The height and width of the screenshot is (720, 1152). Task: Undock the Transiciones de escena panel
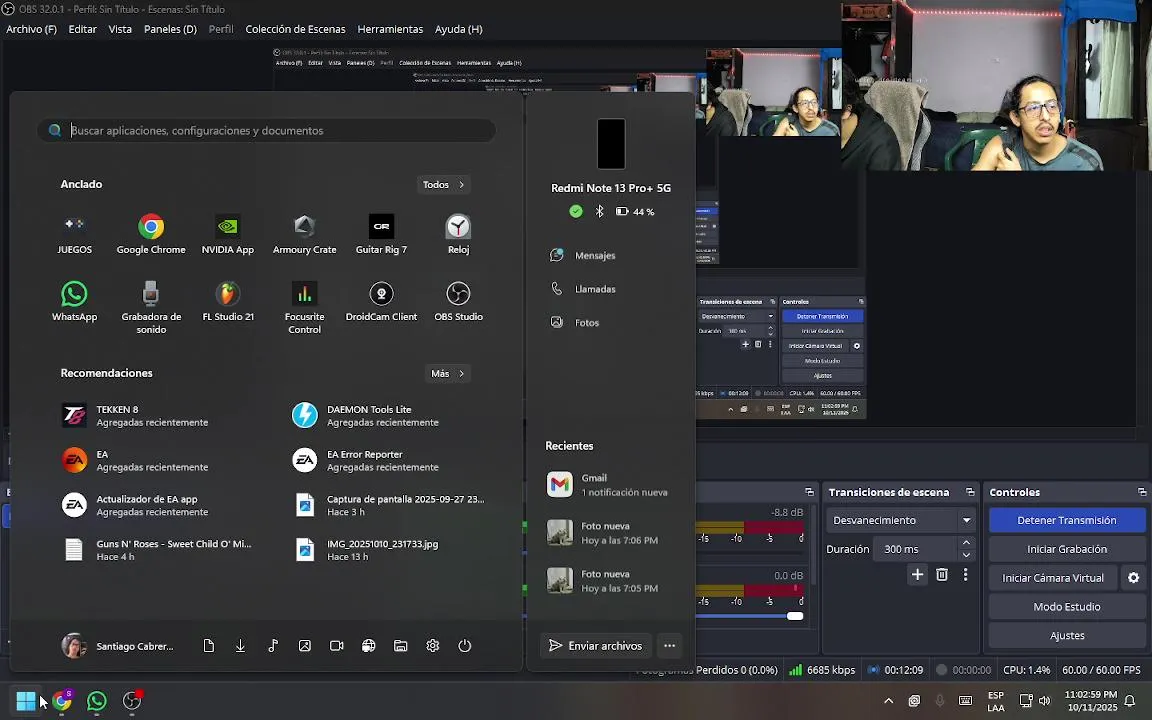point(970,492)
